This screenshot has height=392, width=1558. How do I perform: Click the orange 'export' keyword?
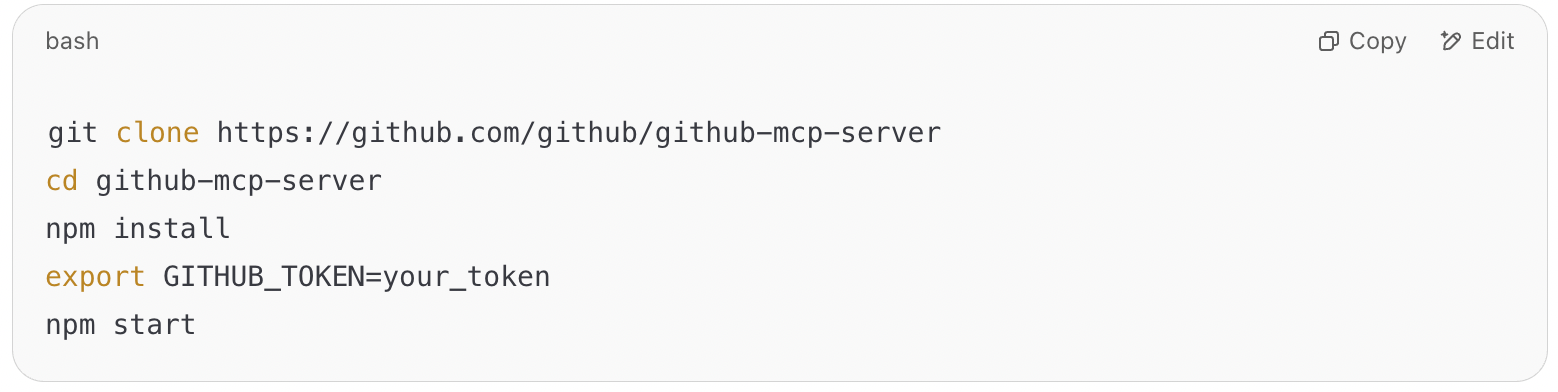click(96, 277)
